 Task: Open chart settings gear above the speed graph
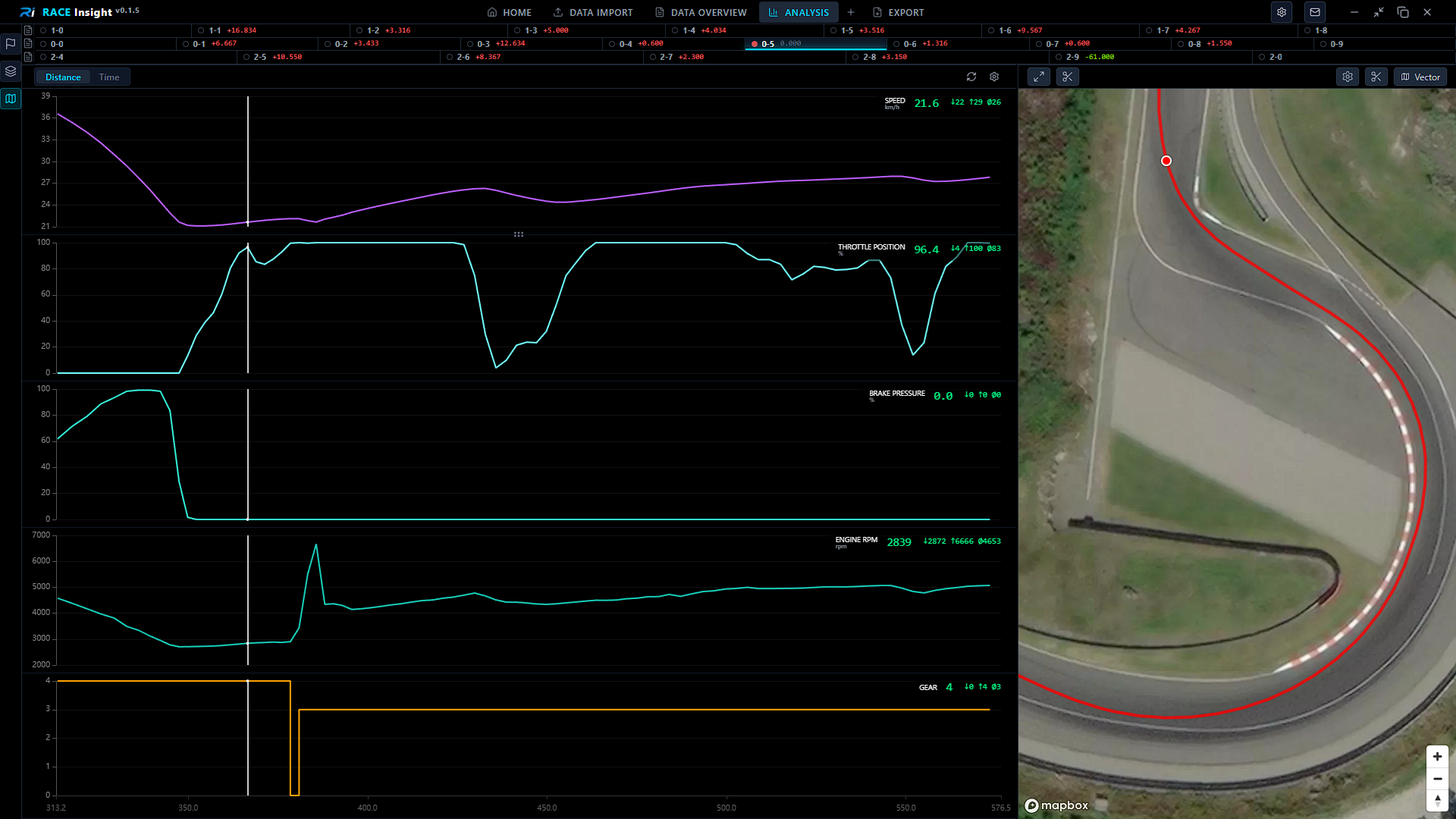click(994, 77)
